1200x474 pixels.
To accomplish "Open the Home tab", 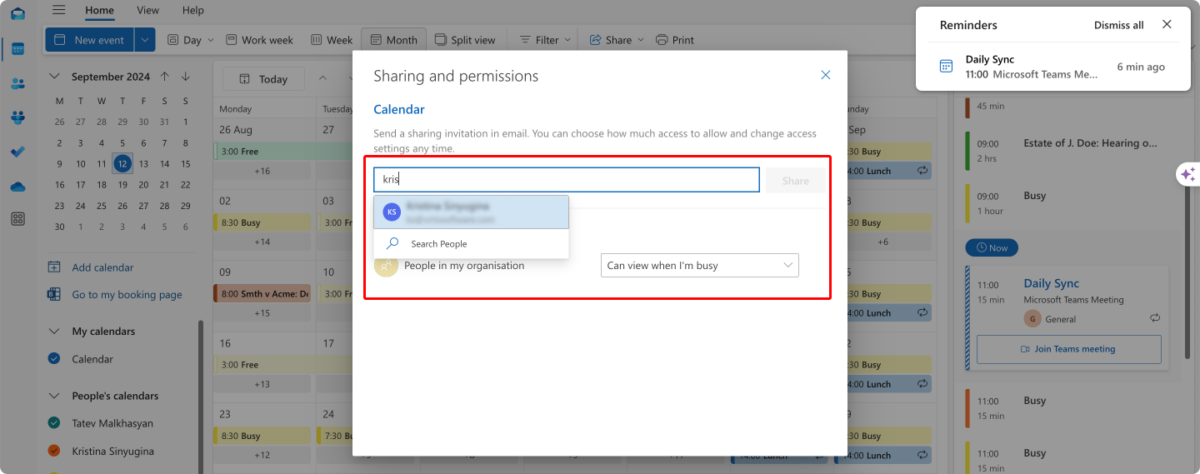I will coord(100,10).
